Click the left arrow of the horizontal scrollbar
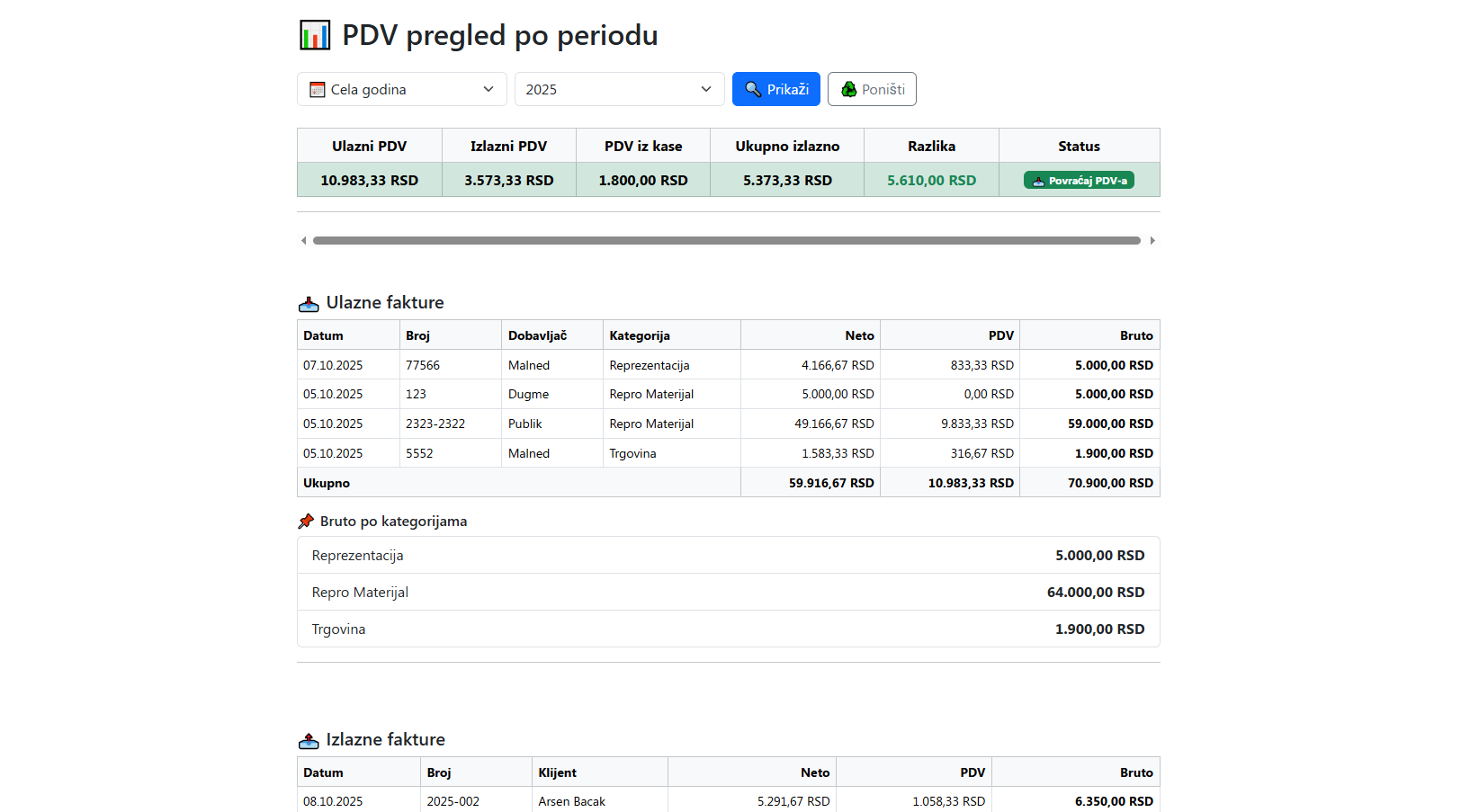The image size is (1461, 812). (303, 240)
